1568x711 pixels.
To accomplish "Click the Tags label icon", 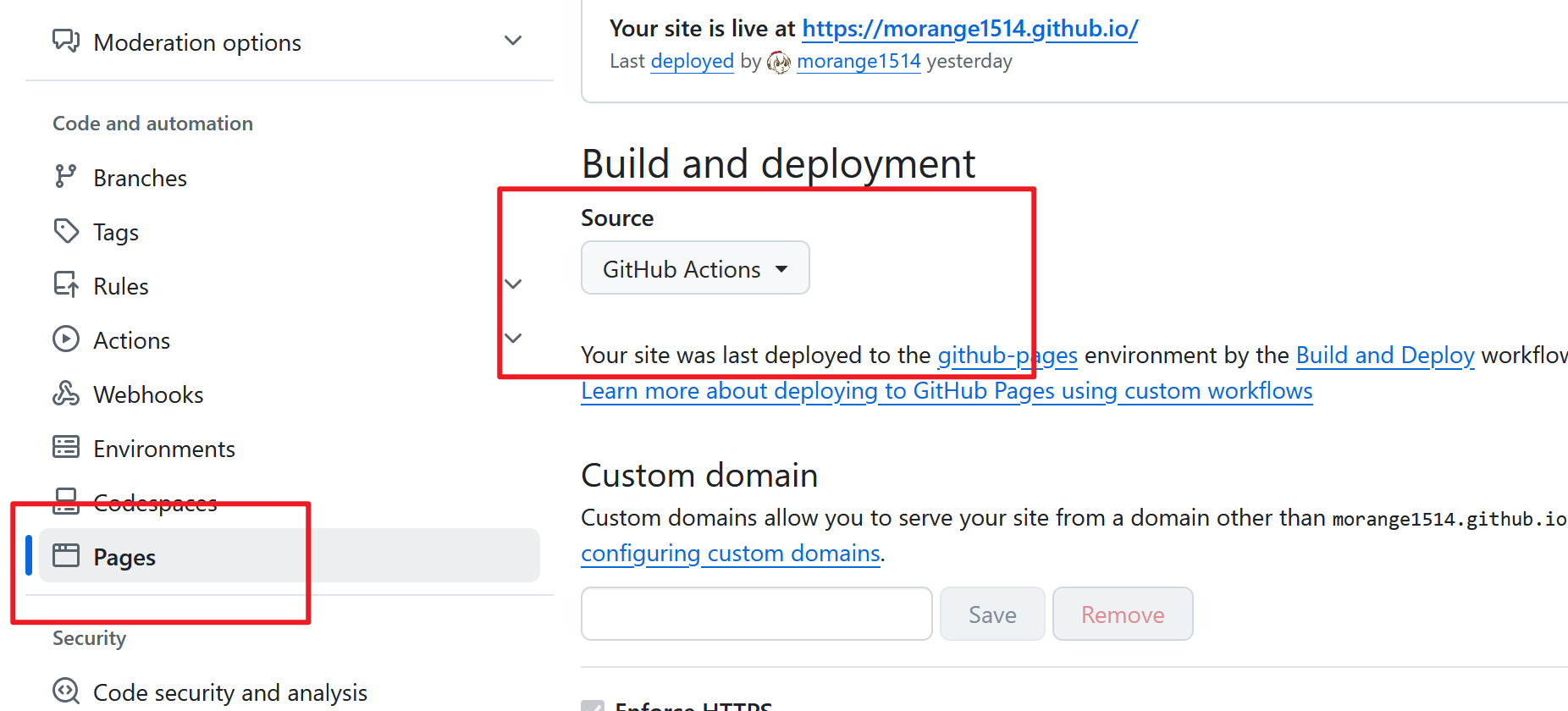I will click(x=66, y=230).
